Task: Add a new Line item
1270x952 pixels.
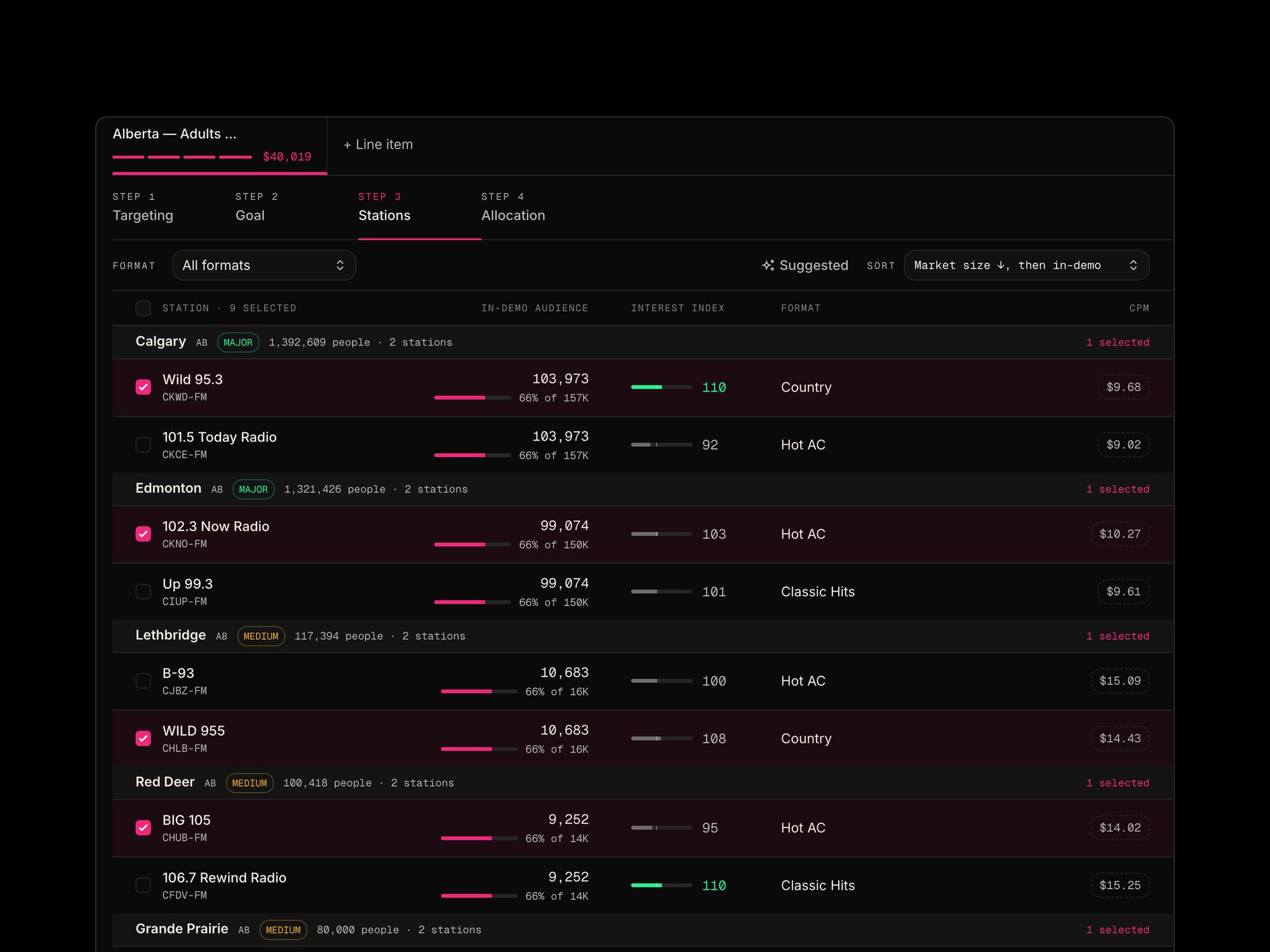Action: click(378, 145)
